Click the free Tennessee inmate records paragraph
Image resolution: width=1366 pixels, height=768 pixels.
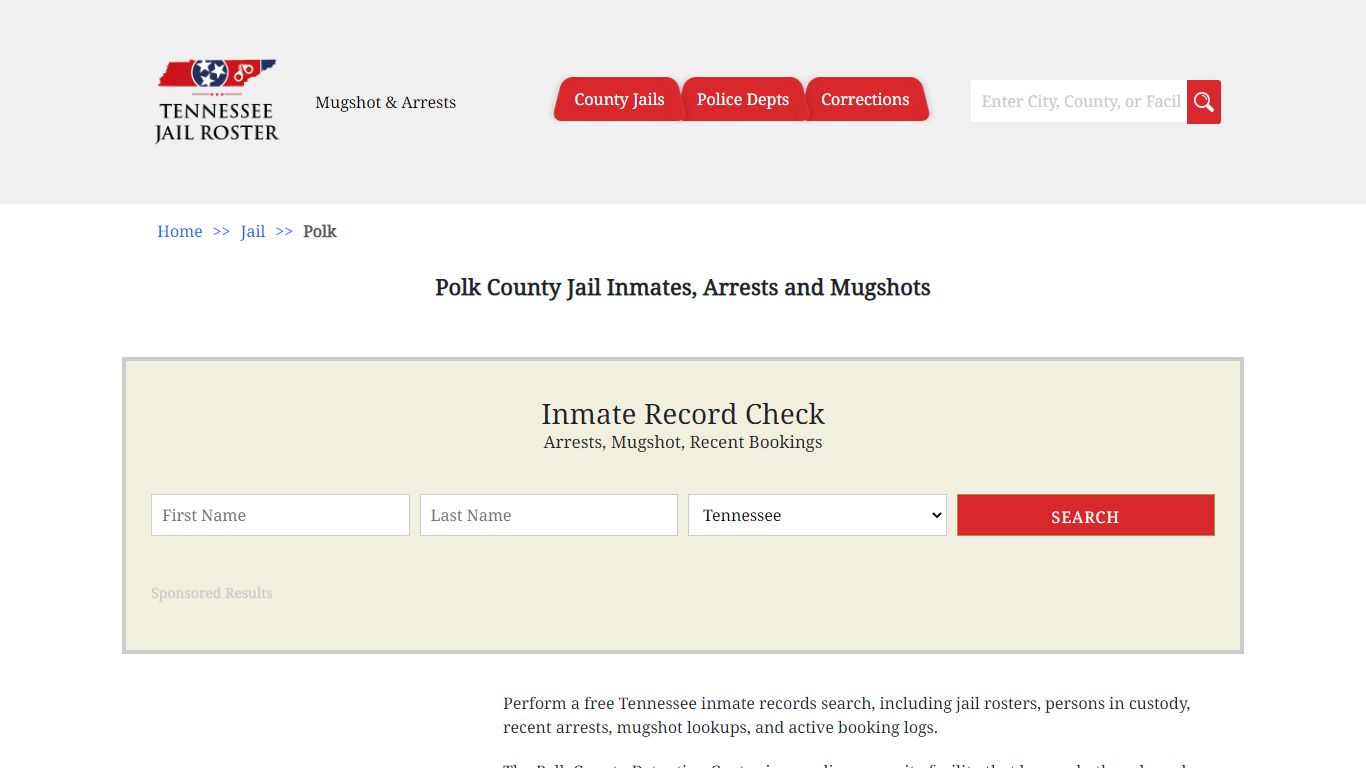[x=847, y=715]
